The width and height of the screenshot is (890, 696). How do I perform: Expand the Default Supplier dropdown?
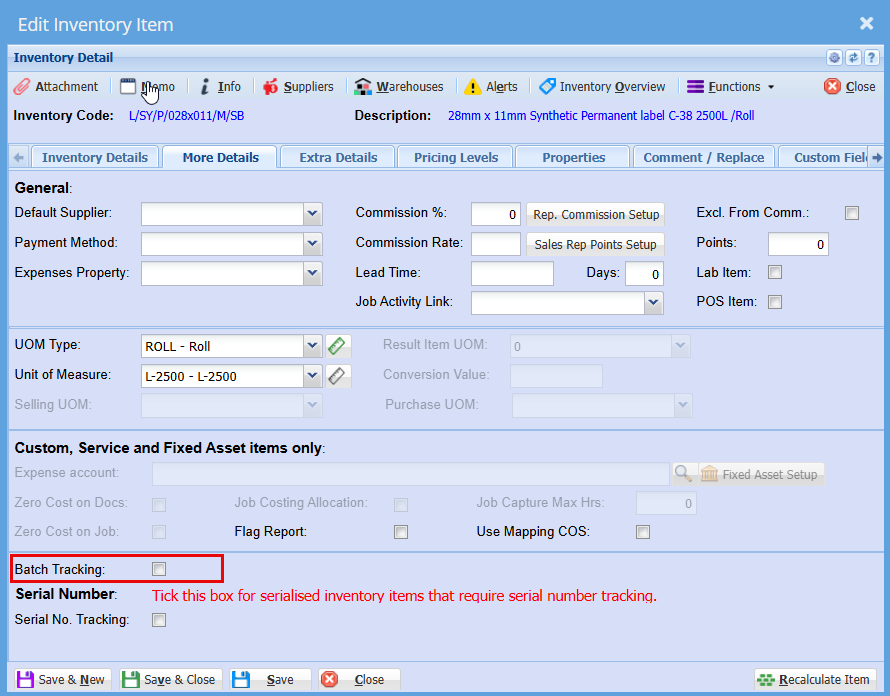[312, 214]
